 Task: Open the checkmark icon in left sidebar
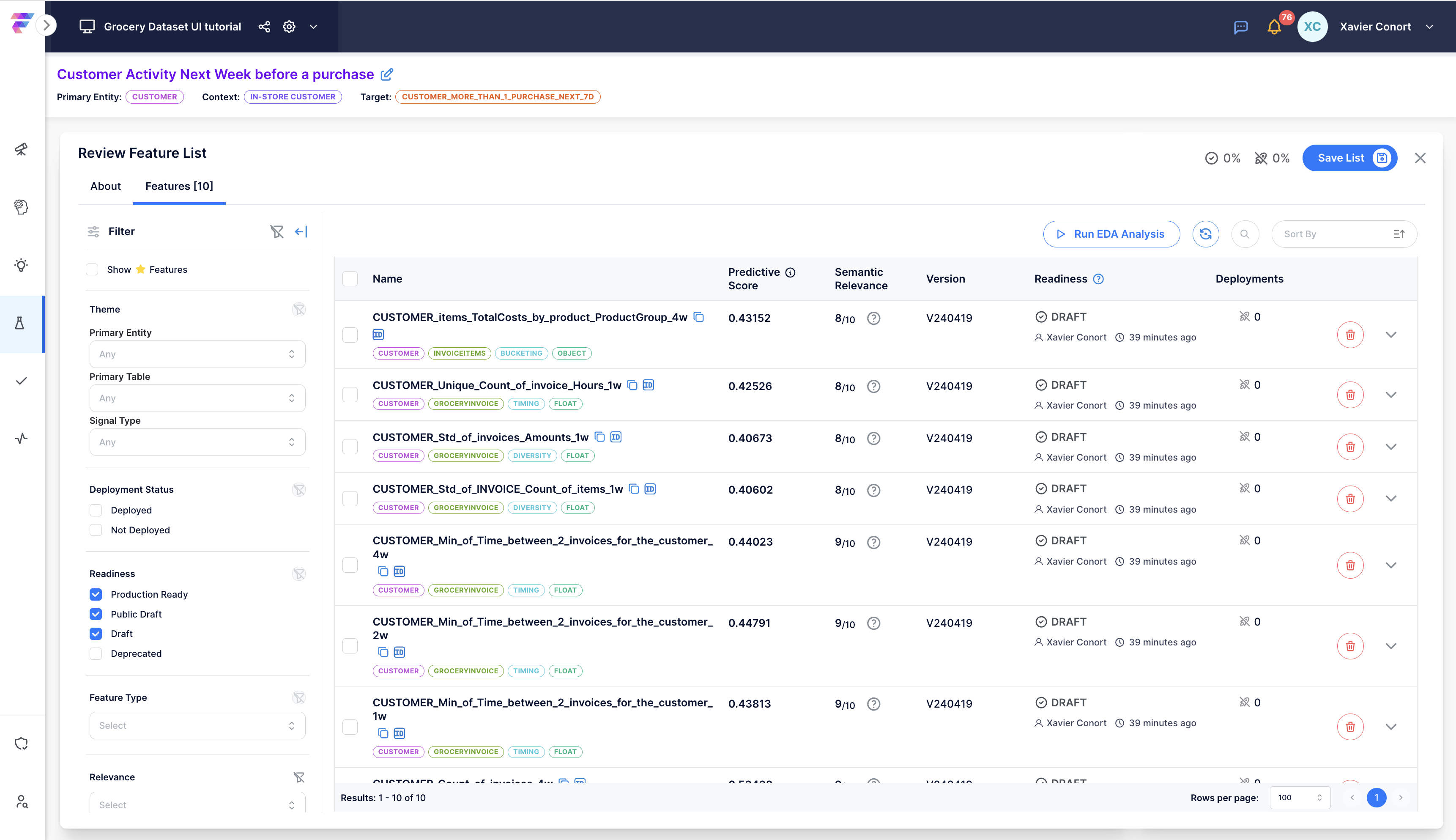pos(21,381)
